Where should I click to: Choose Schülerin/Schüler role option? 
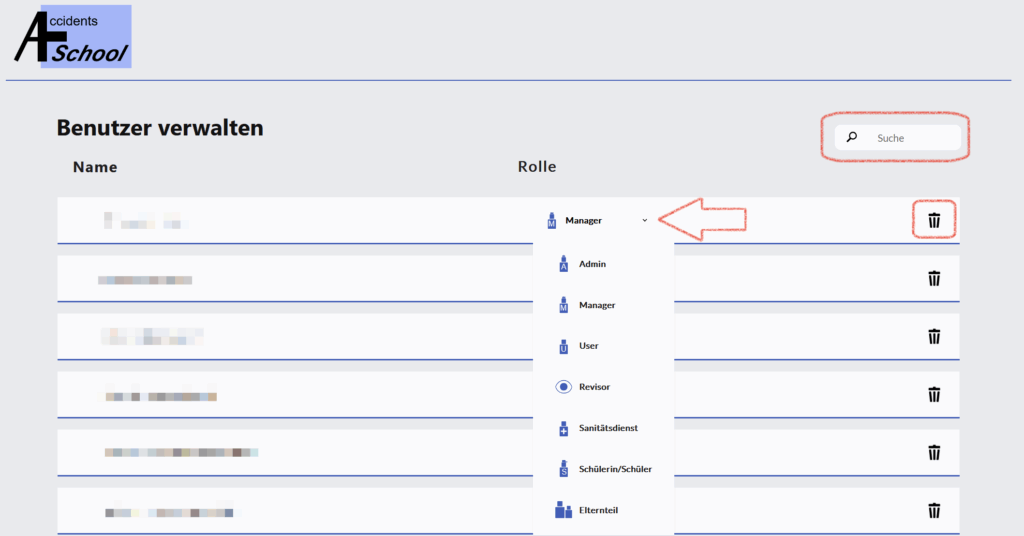click(x=614, y=469)
